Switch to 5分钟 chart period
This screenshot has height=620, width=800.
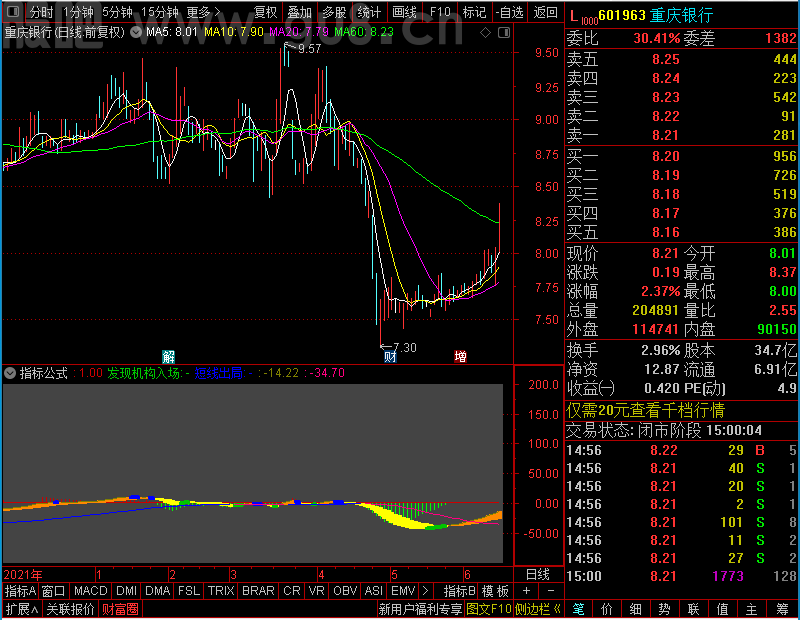117,12
